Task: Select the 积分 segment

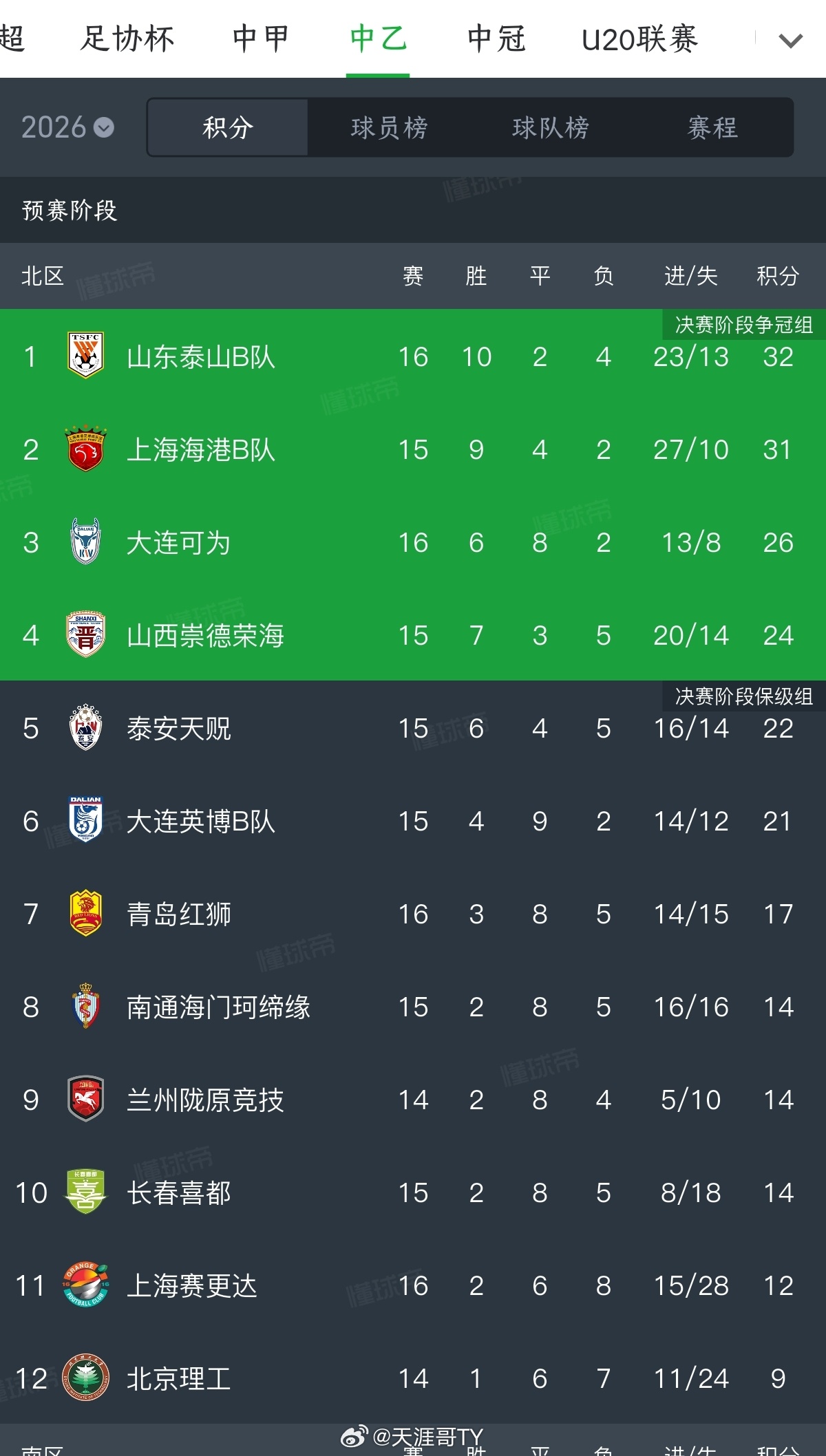Action: [x=228, y=127]
